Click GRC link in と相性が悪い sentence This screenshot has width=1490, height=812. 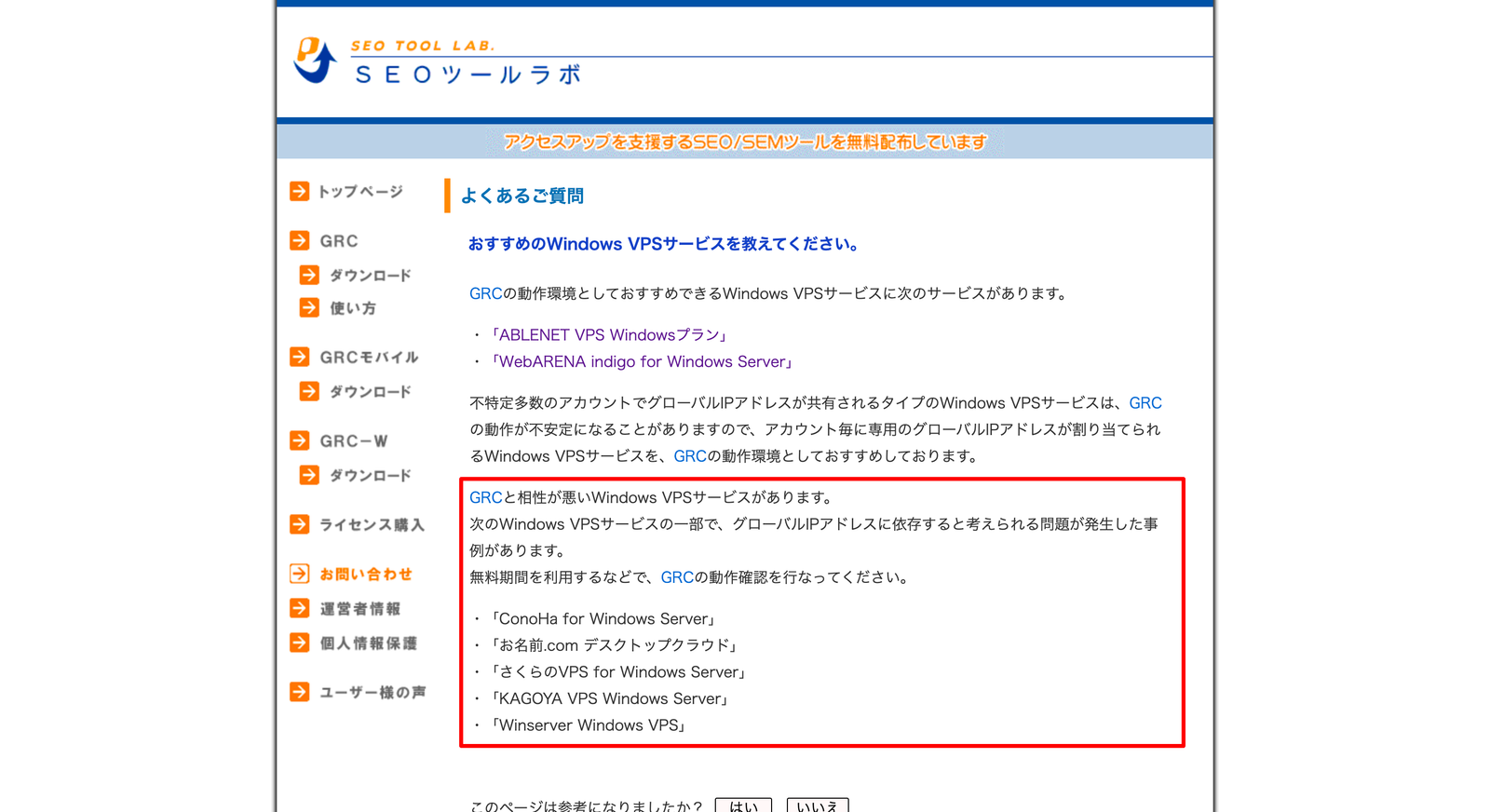[486, 497]
